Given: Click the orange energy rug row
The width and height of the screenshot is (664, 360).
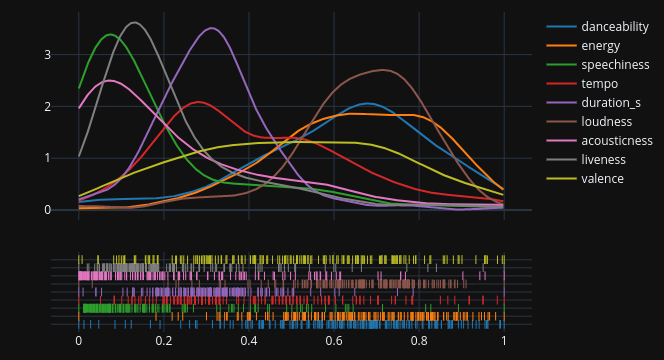Looking at the screenshot, I should coord(291,316).
